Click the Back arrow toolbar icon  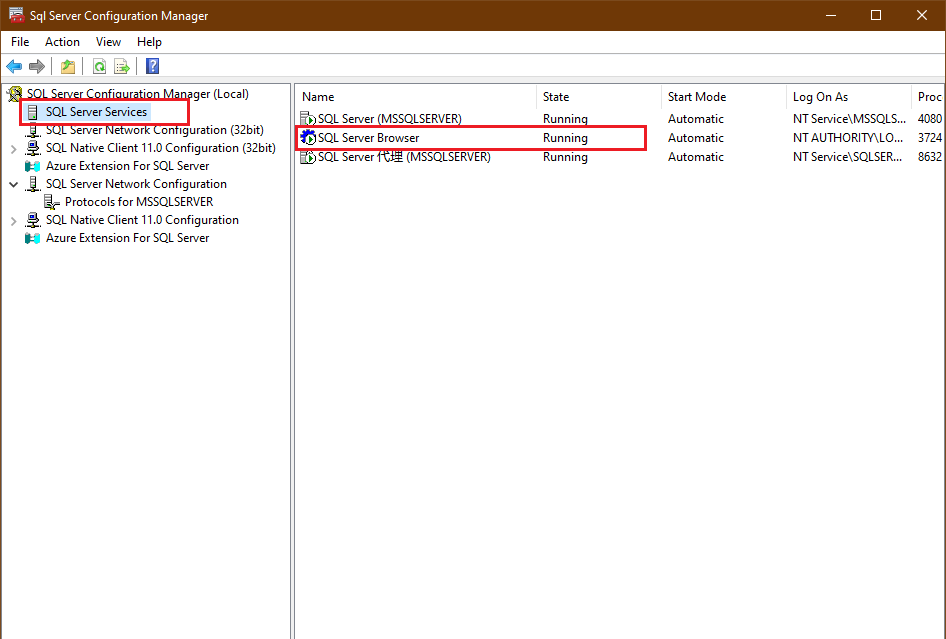14,66
